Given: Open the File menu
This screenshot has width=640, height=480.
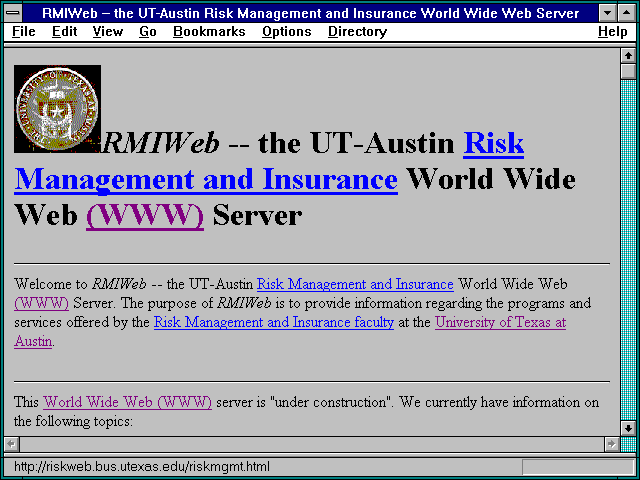Looking at the screenshot, I should point(24,31).
